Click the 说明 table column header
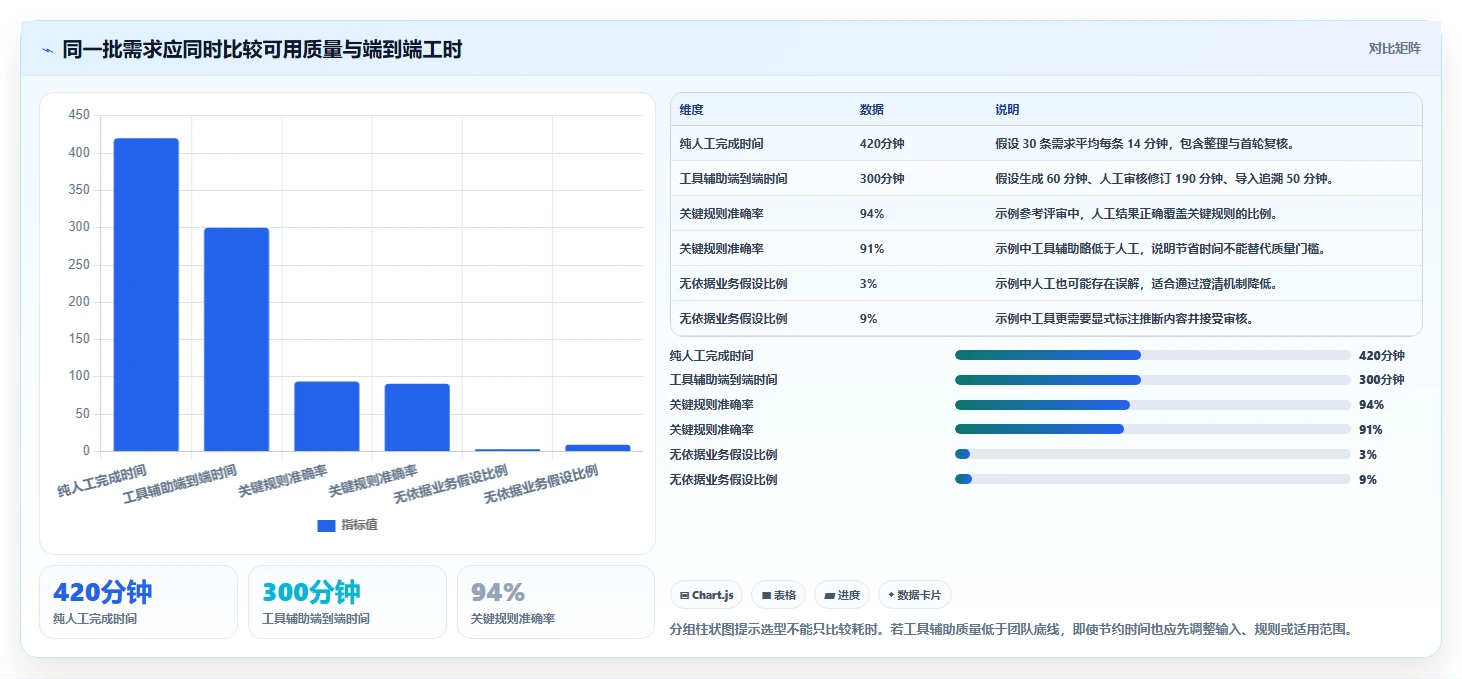The width and height of the screenshot is (1462, 679). [1007, 110]
